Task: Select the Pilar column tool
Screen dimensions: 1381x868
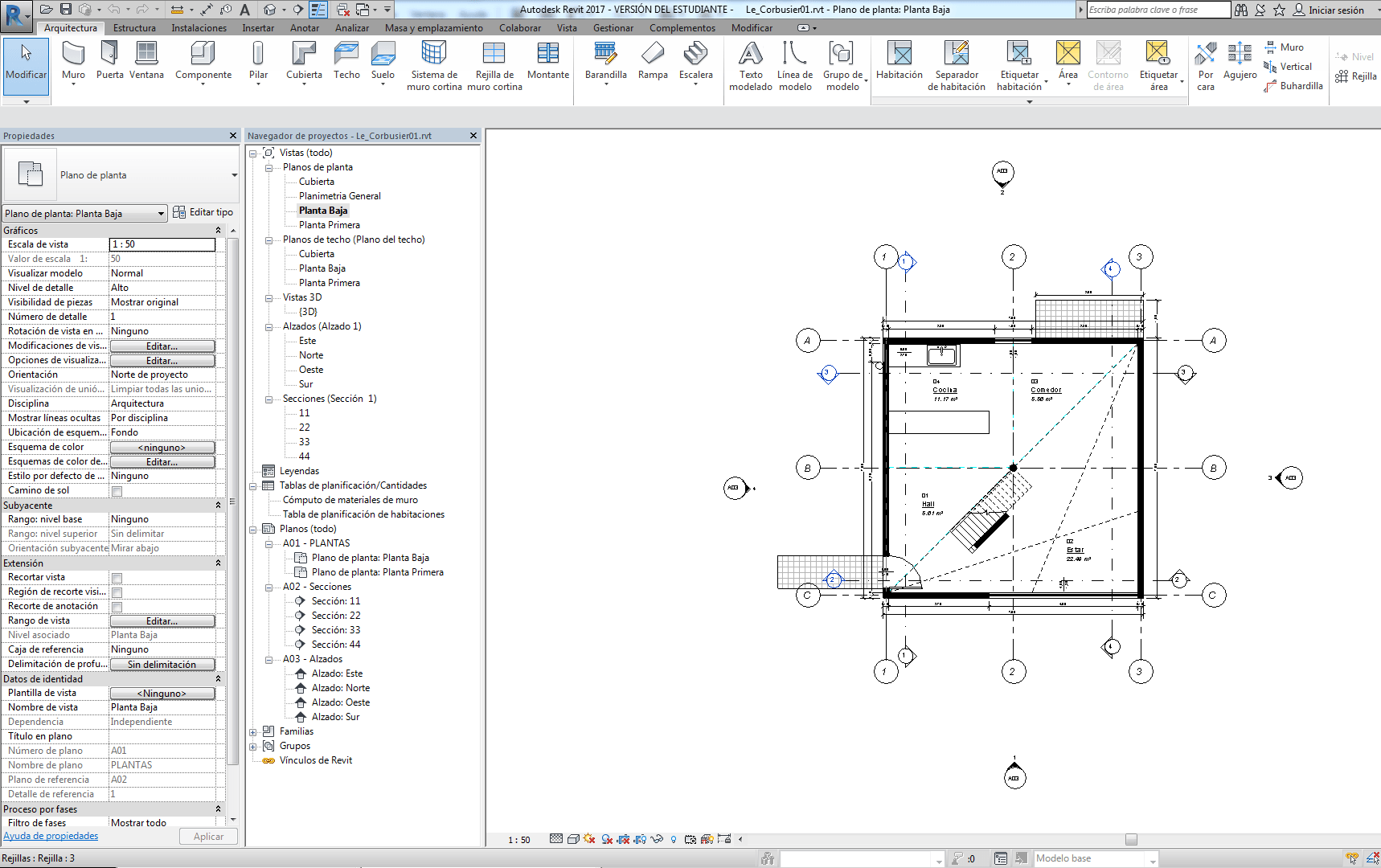Action: coord(258,61)
